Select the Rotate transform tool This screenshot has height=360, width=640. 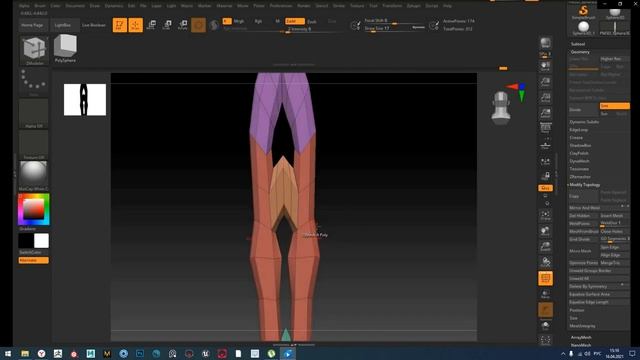tap(183, 25)
